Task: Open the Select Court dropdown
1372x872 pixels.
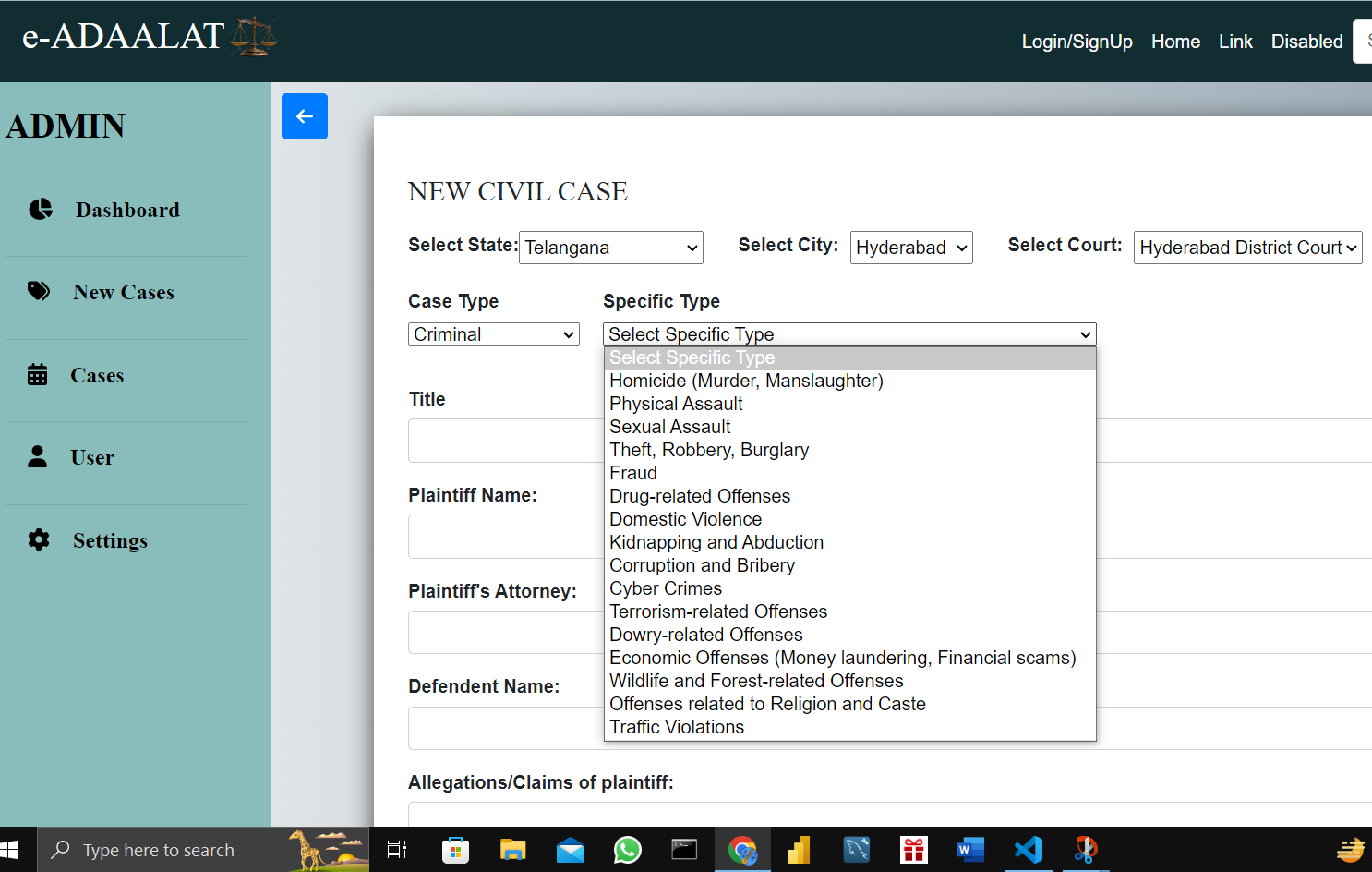Action: click(x=1248, y=248)
